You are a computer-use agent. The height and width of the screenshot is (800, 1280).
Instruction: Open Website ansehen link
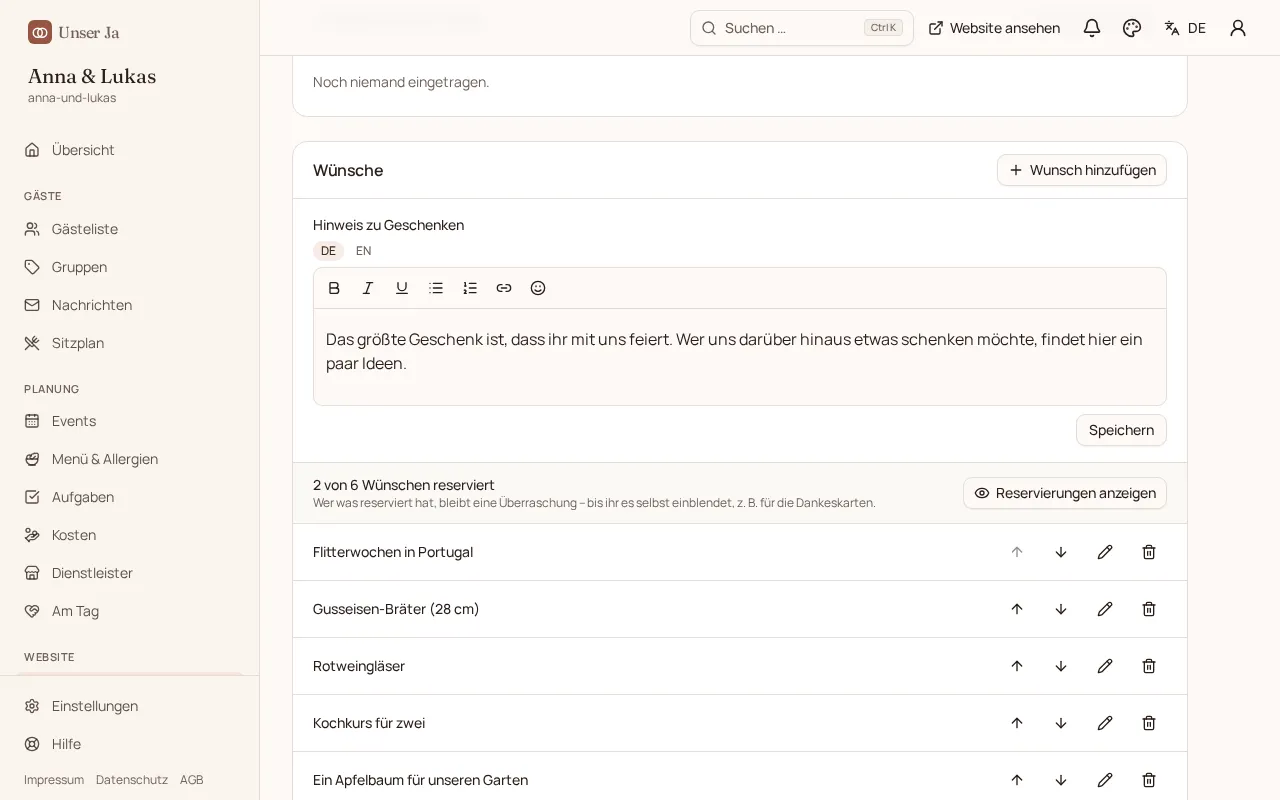[x=994, y=28]
